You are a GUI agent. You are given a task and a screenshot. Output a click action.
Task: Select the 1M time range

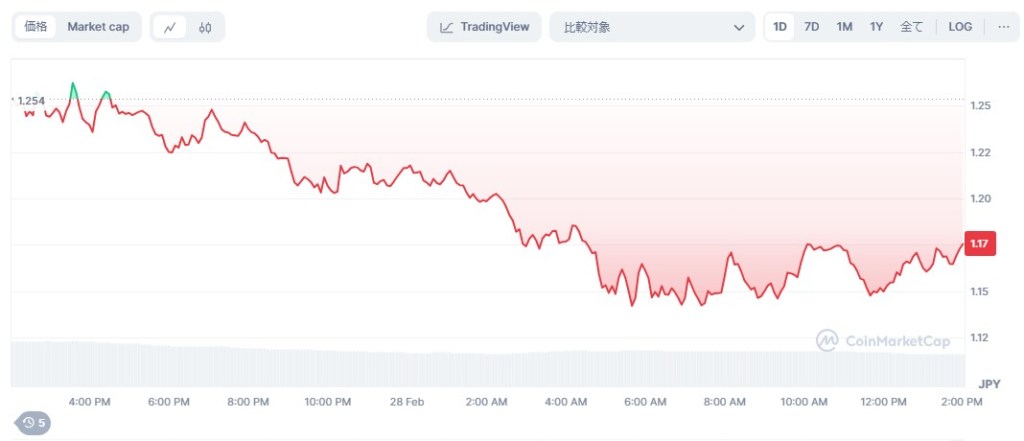[844, 27]
